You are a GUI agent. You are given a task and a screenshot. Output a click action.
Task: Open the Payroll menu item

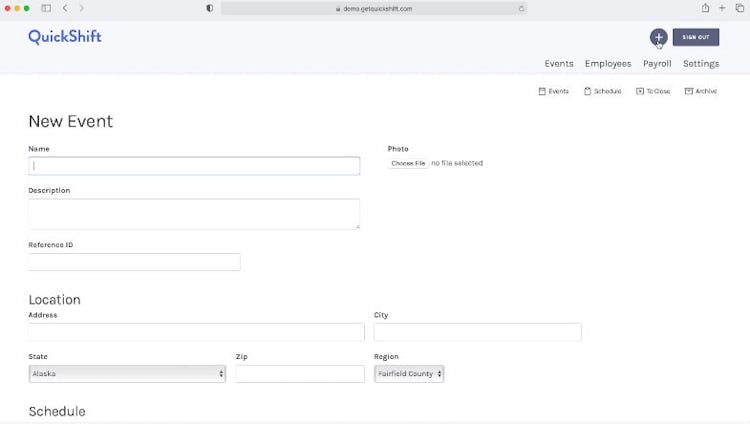[x=657, y=64]
